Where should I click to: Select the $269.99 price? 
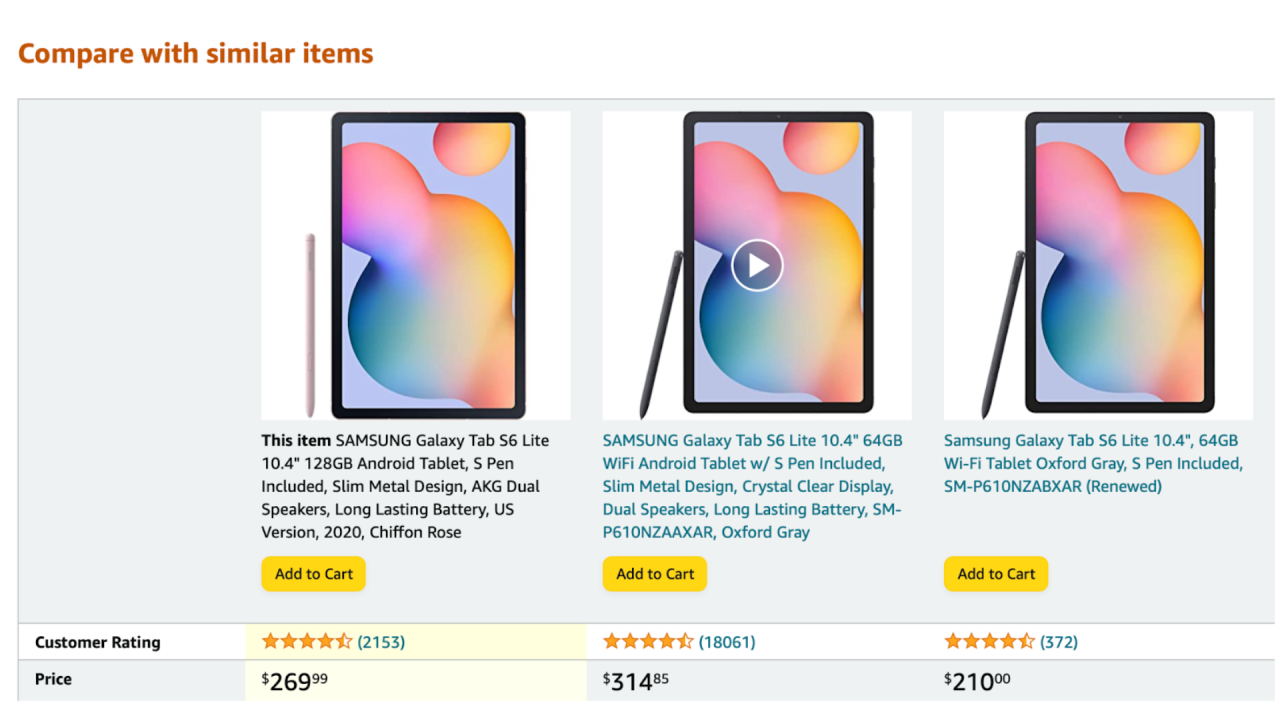tap(295, 682)
